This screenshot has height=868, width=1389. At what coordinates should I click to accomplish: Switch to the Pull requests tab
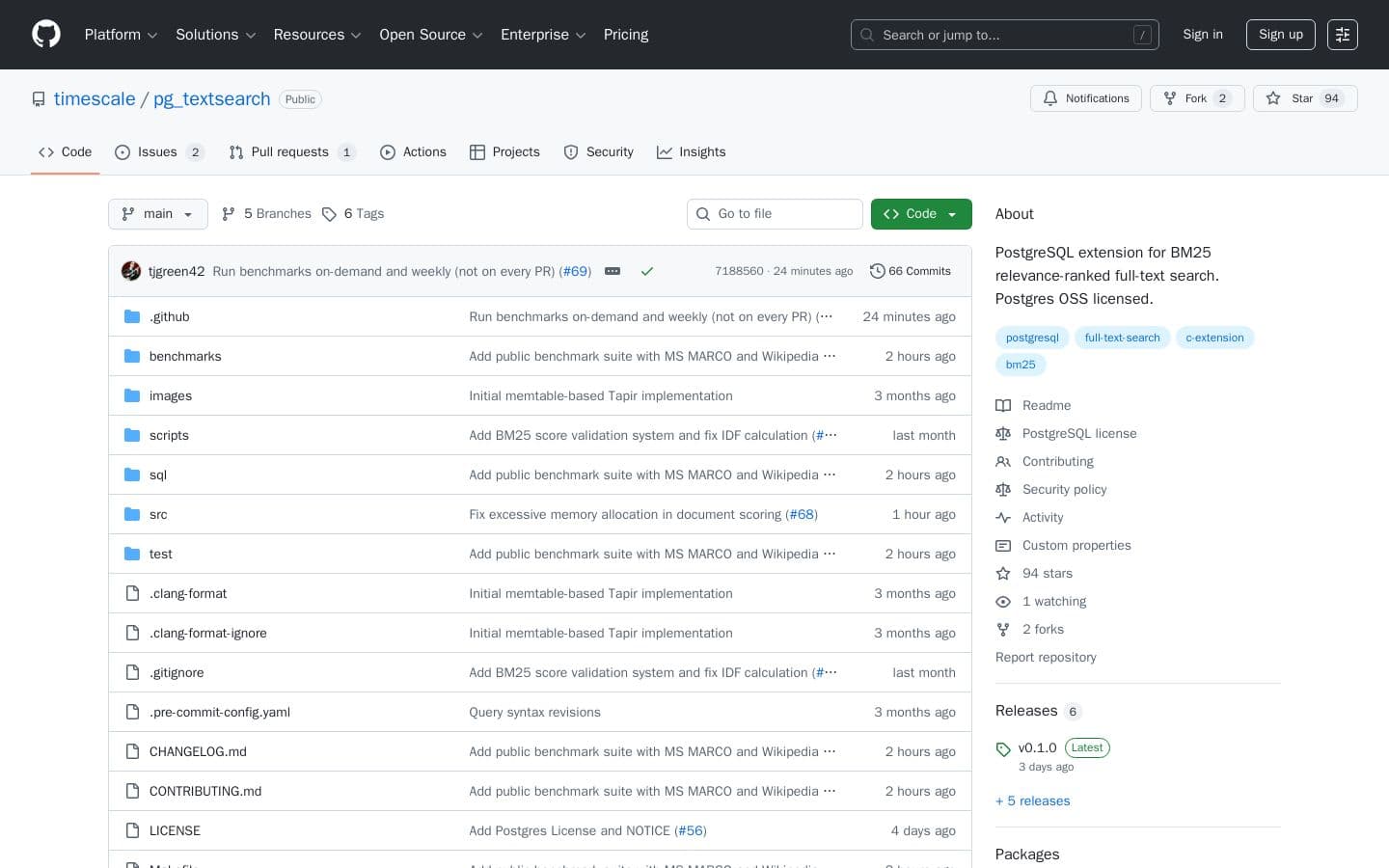coord(290,151)
